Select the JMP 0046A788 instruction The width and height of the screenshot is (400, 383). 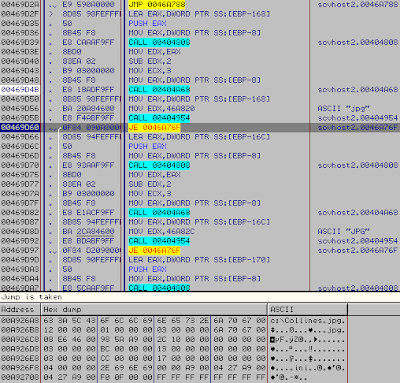[x=157, y=5]
